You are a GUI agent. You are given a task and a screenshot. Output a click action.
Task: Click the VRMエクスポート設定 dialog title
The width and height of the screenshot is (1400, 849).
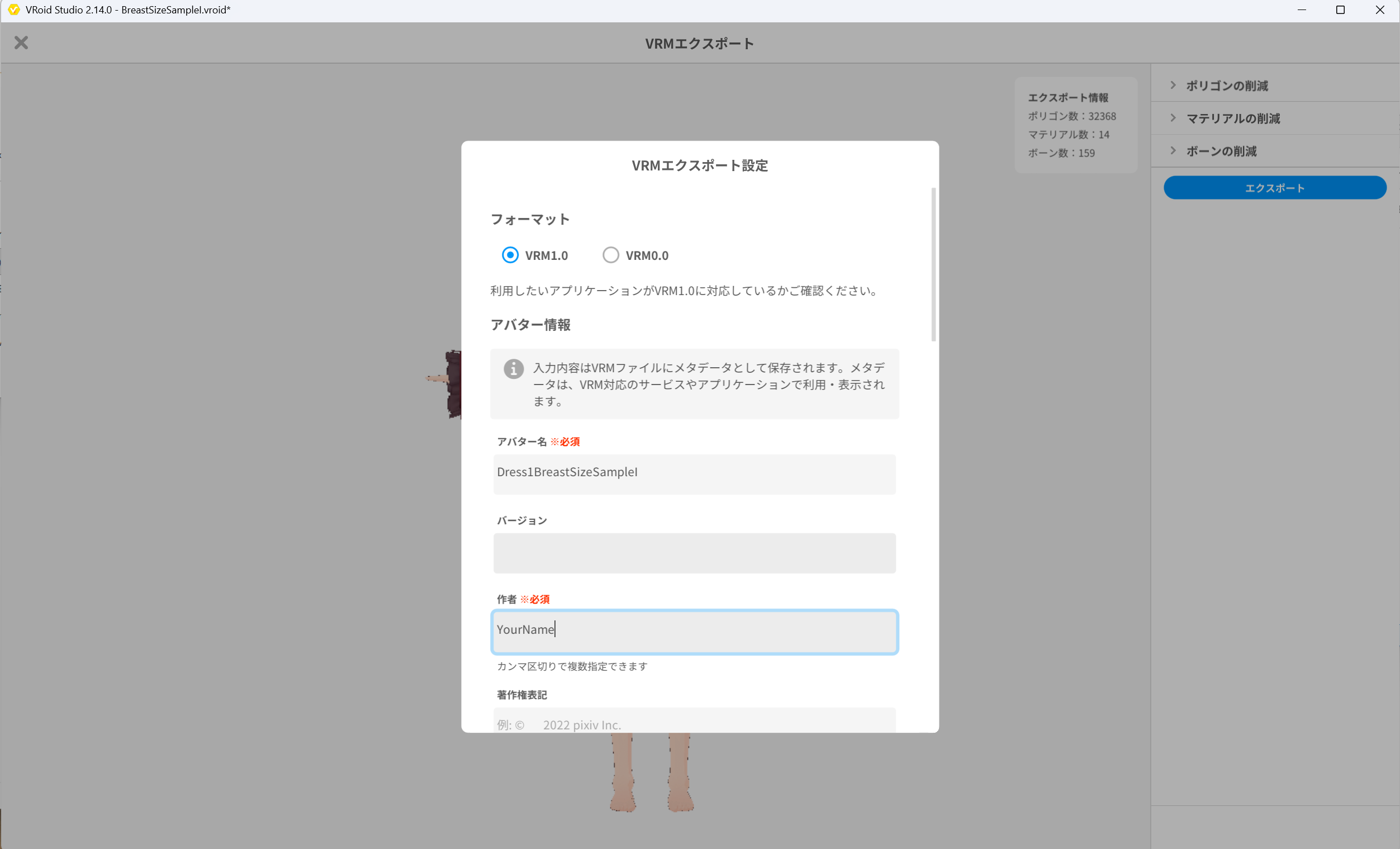[x=699, y=165]
